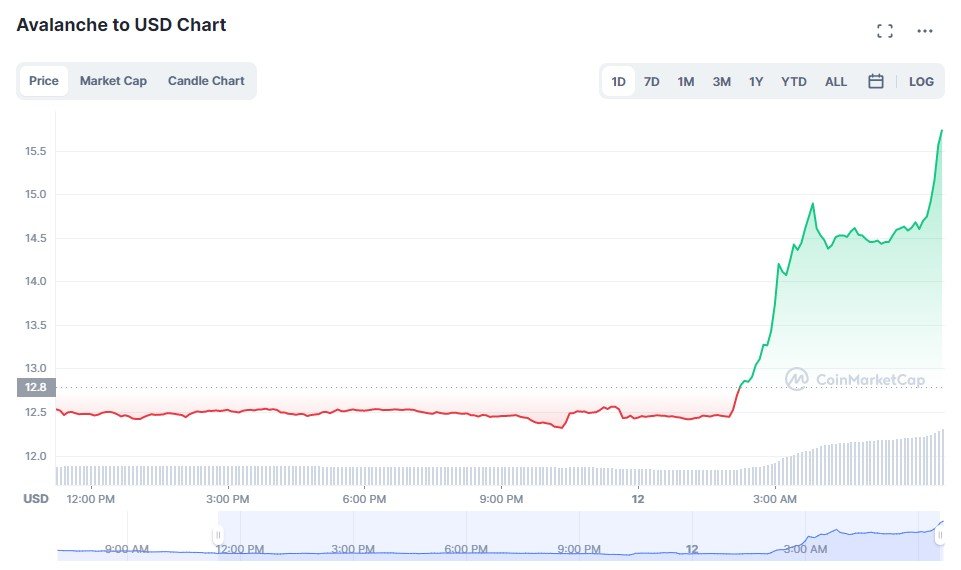Image resolution: width=961 pixels, height=570 pixels.
Task: Click the 12:00 PM x-axis label on main chart
Action: (91, 499)
